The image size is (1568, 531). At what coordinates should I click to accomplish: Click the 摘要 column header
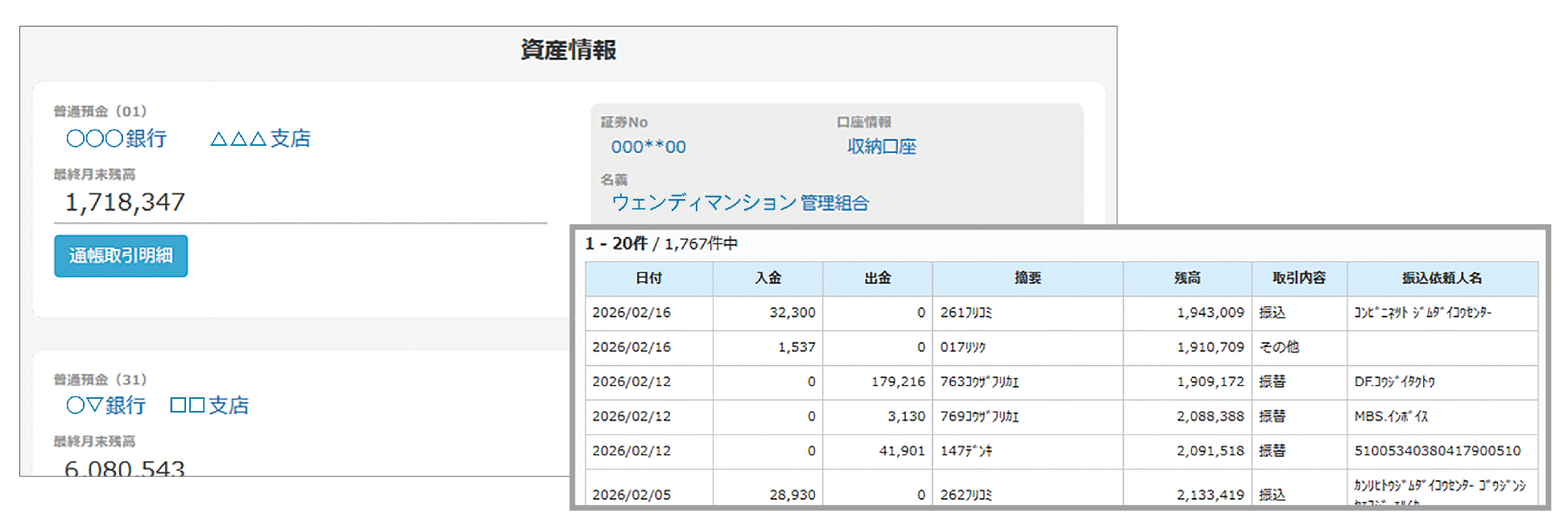coord(1028,278)
